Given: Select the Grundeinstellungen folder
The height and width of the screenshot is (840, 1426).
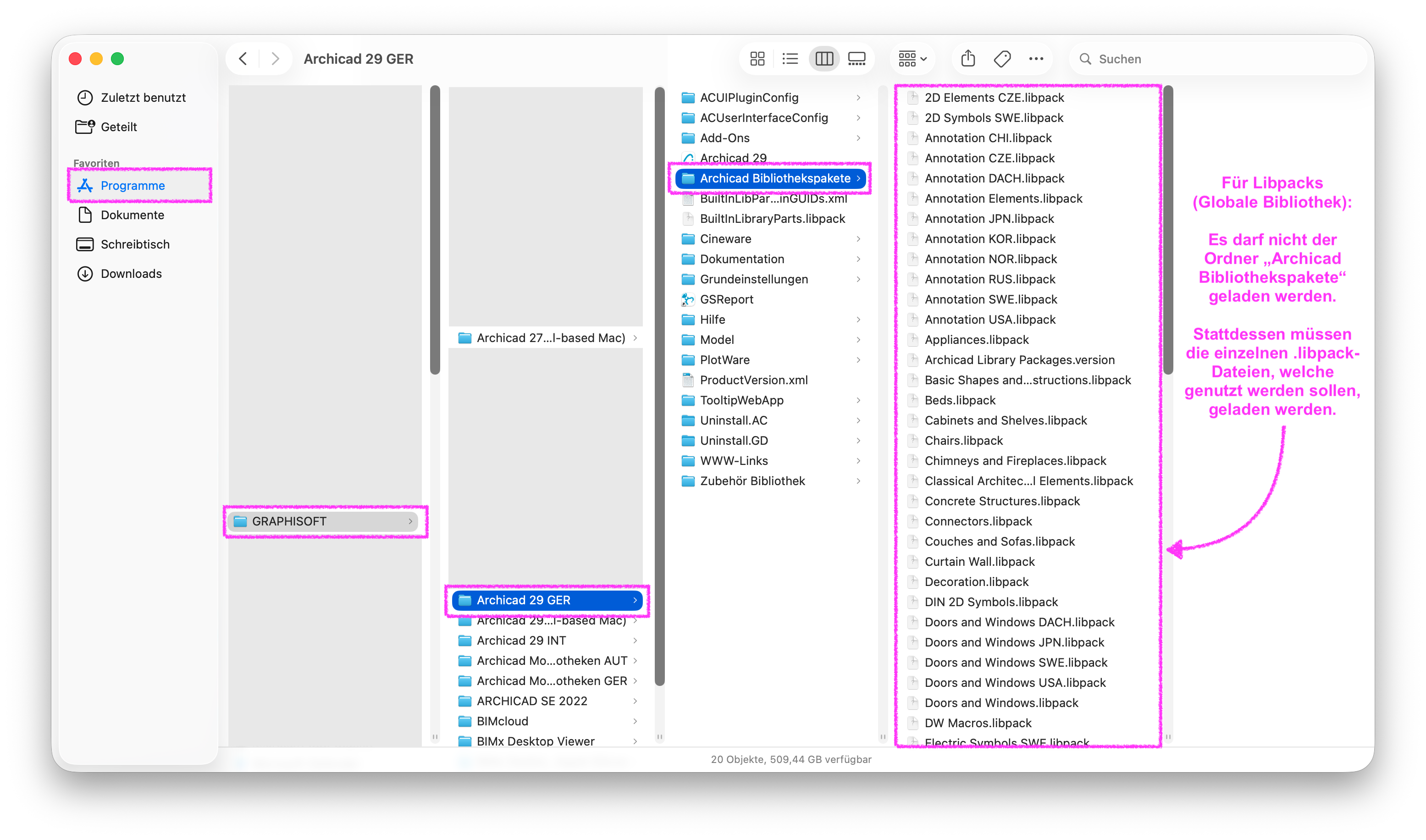Looking at the screenshot, I should [772, 279].
